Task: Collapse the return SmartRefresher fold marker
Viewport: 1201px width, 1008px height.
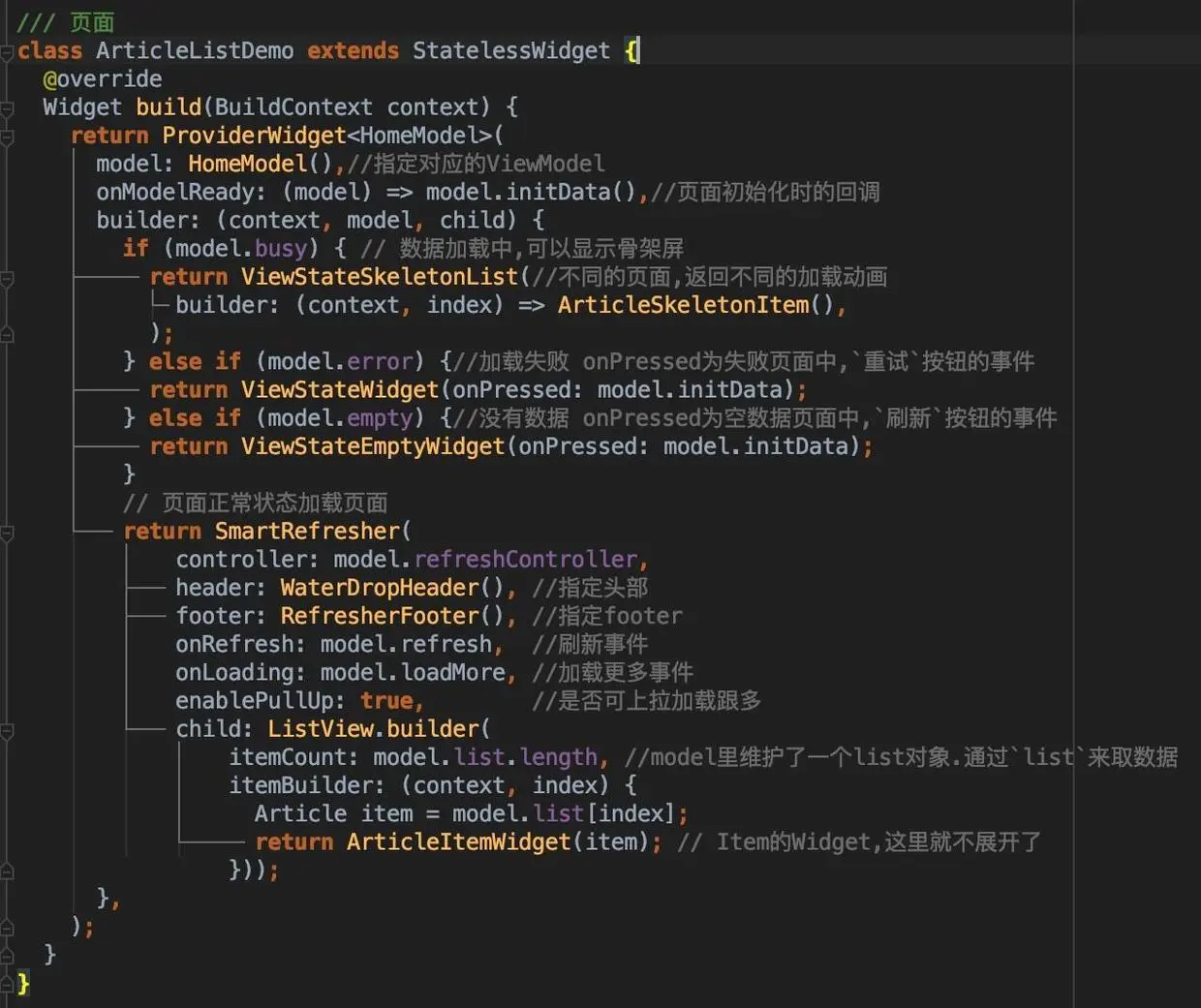Action: (x=7, y=533)
